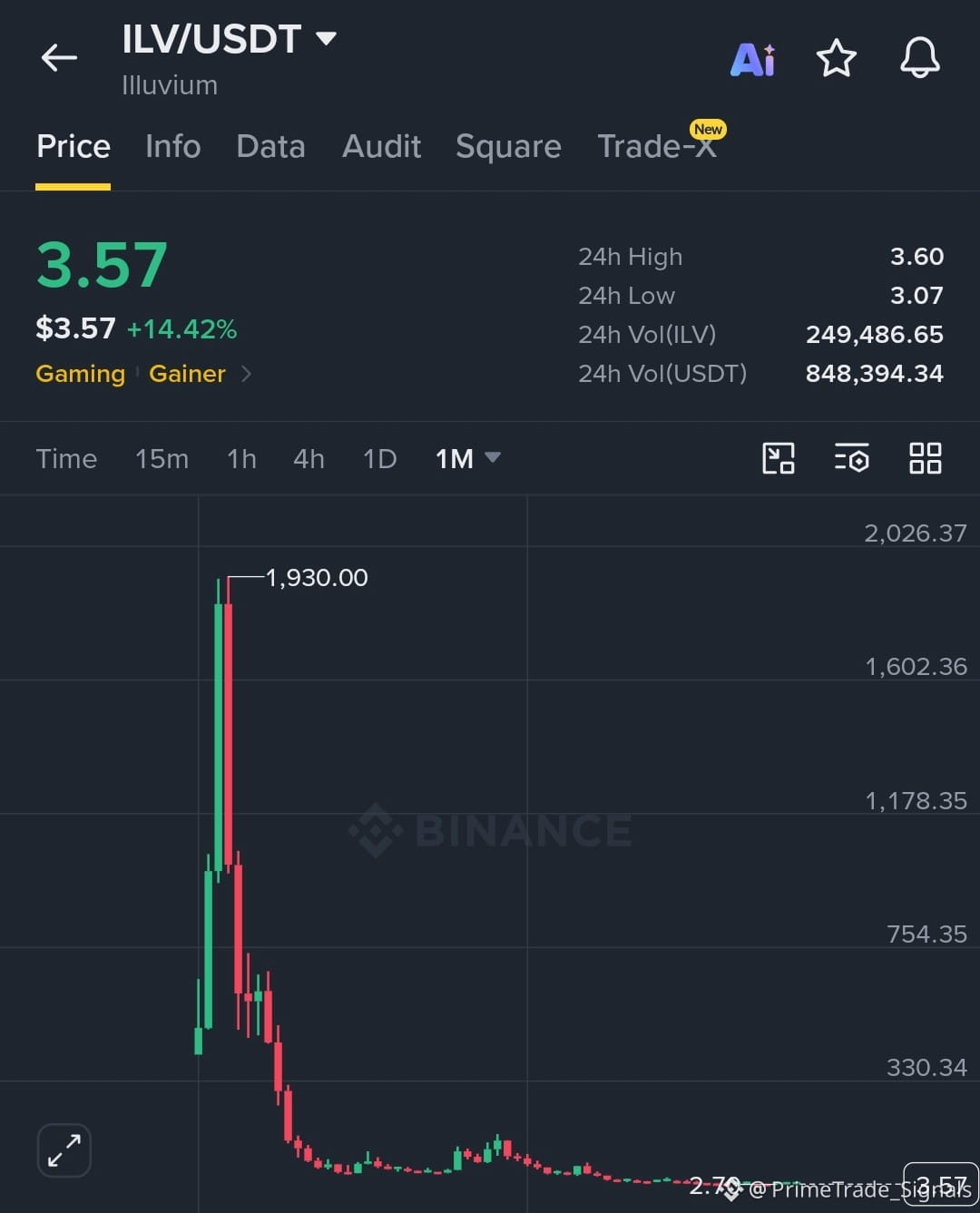Switch to the Data tab

coord(270,146)
